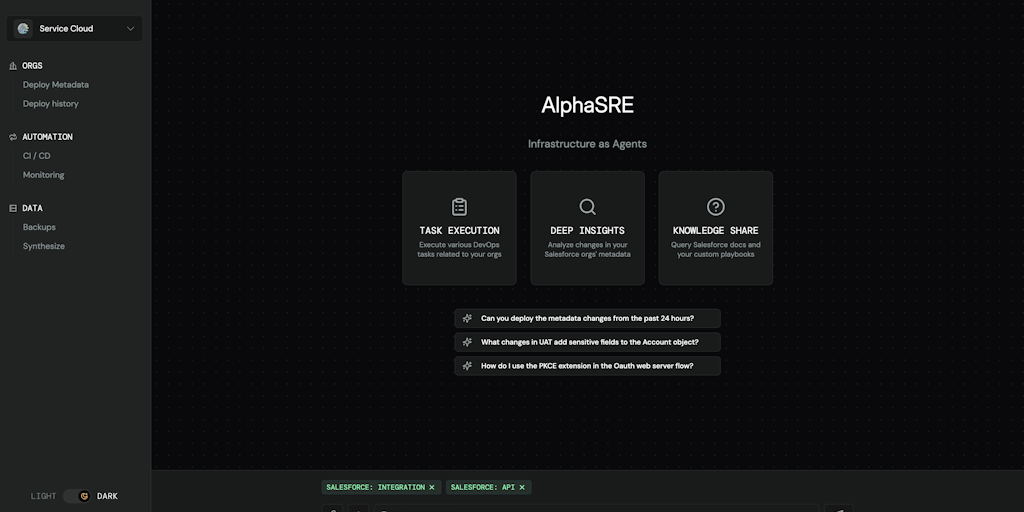This screenshot has height=512, width=1024.
Task: Click the Task Execution clipboard icon
Action: click(459, 207)
